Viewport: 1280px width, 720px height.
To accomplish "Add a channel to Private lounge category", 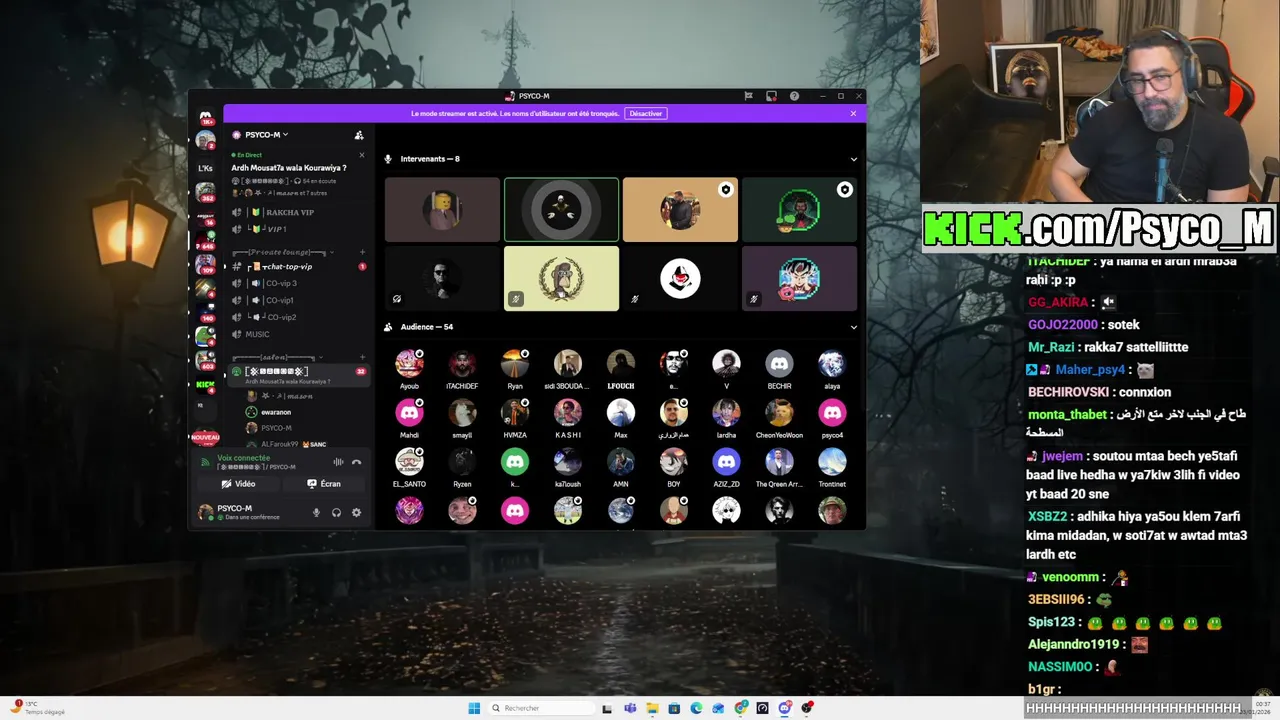I will 362,252.
